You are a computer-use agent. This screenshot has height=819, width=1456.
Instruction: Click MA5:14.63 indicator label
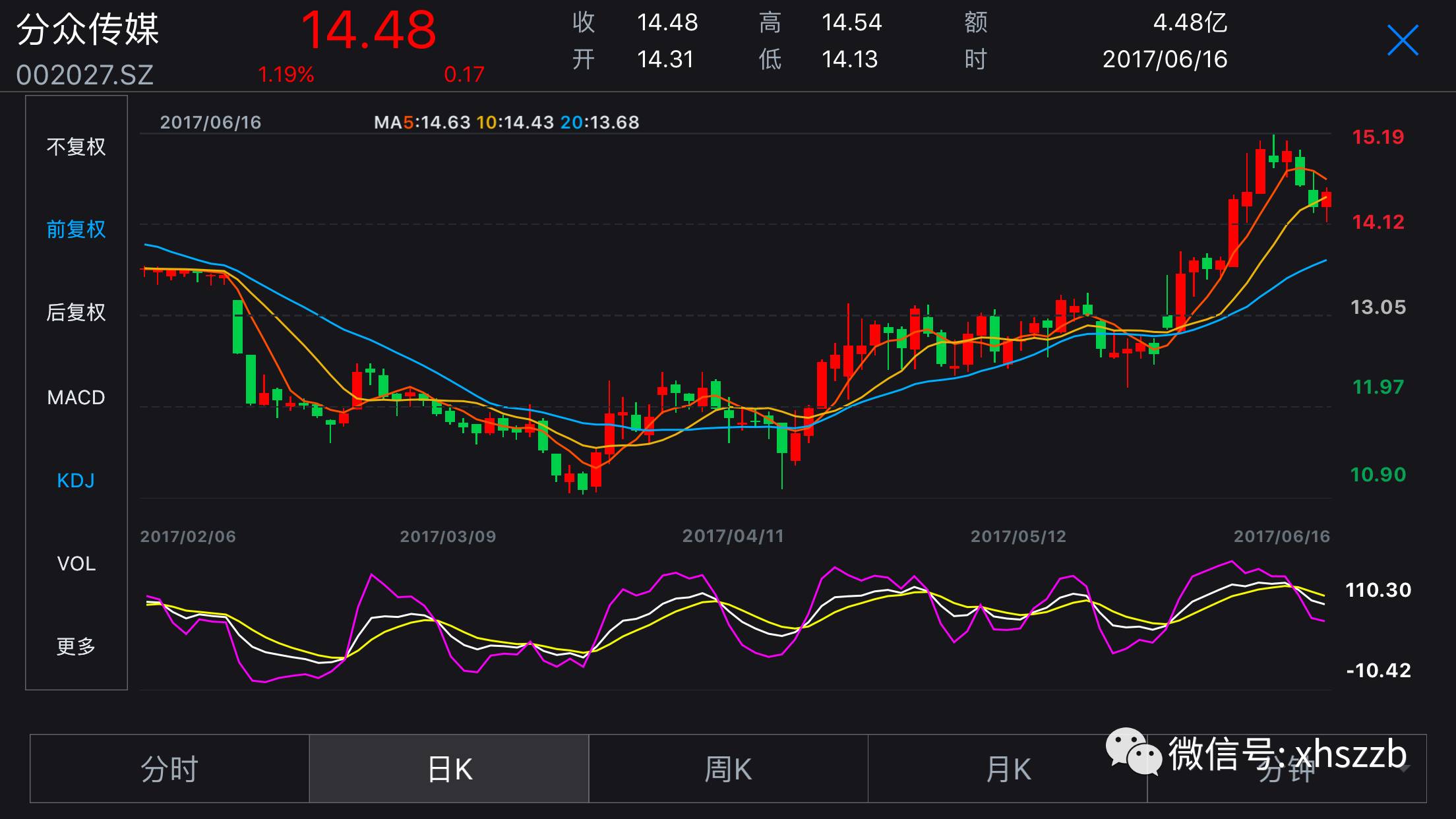click(x=422, y=122)
